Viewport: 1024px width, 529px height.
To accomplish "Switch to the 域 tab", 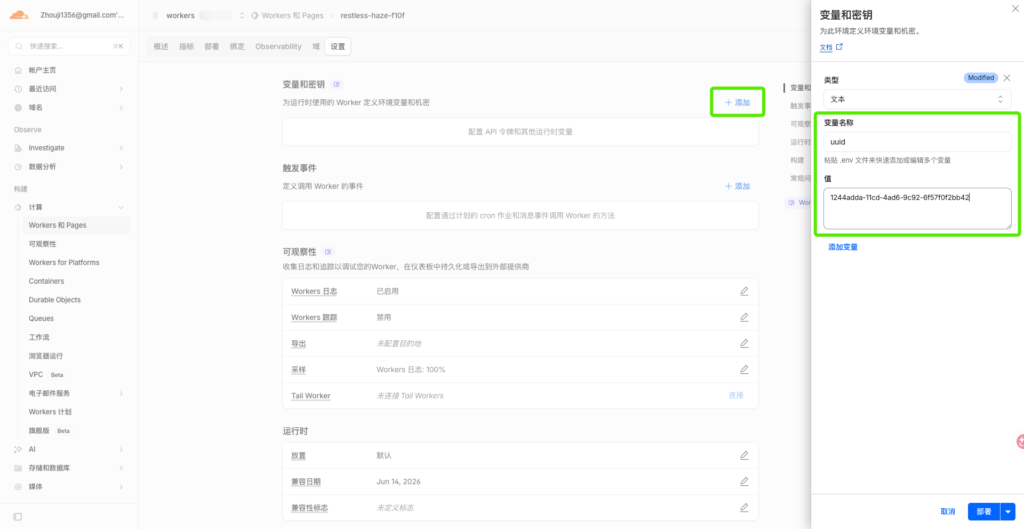I will click(x=316, y=46).
